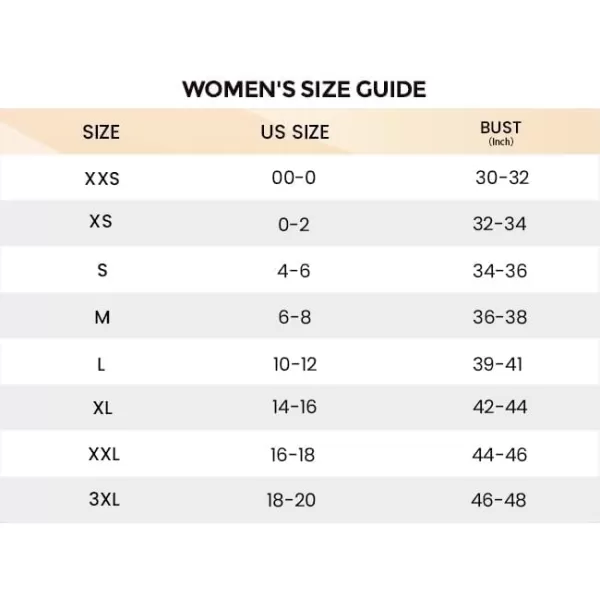Image resolution: width=600 pixels, height=600 pixels.
Task: Select the XXS size cell
Action: point(101,179)
